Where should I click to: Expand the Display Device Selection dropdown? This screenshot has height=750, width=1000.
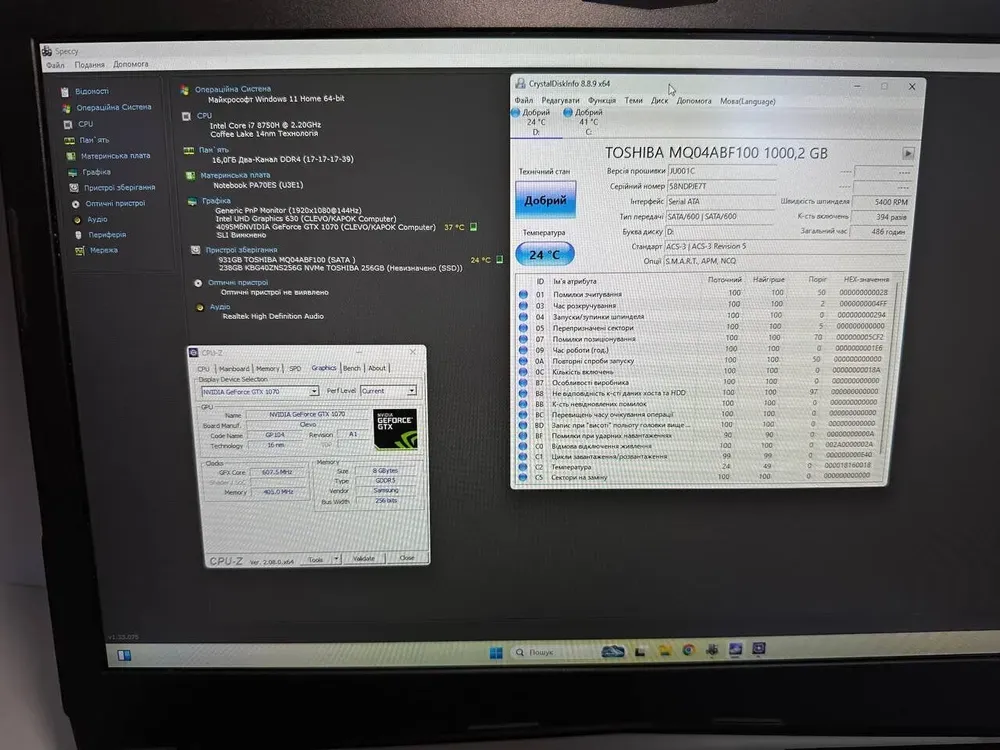pyautogui.click(x=312, y=391)
